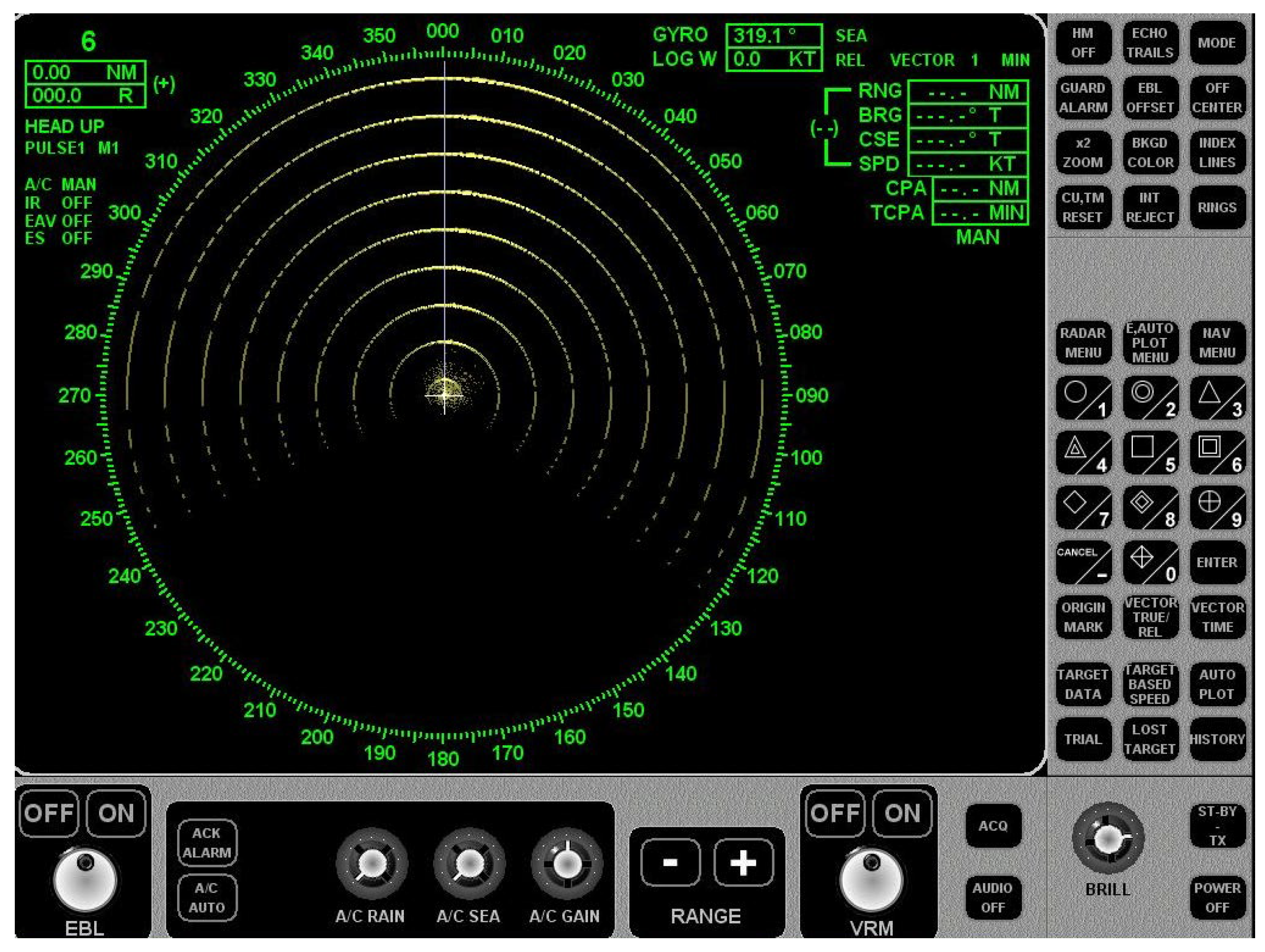Image resolution: width=1265 pixels, height=952 pixels.
Task: Increase range with the plus button
Action: 743,862
